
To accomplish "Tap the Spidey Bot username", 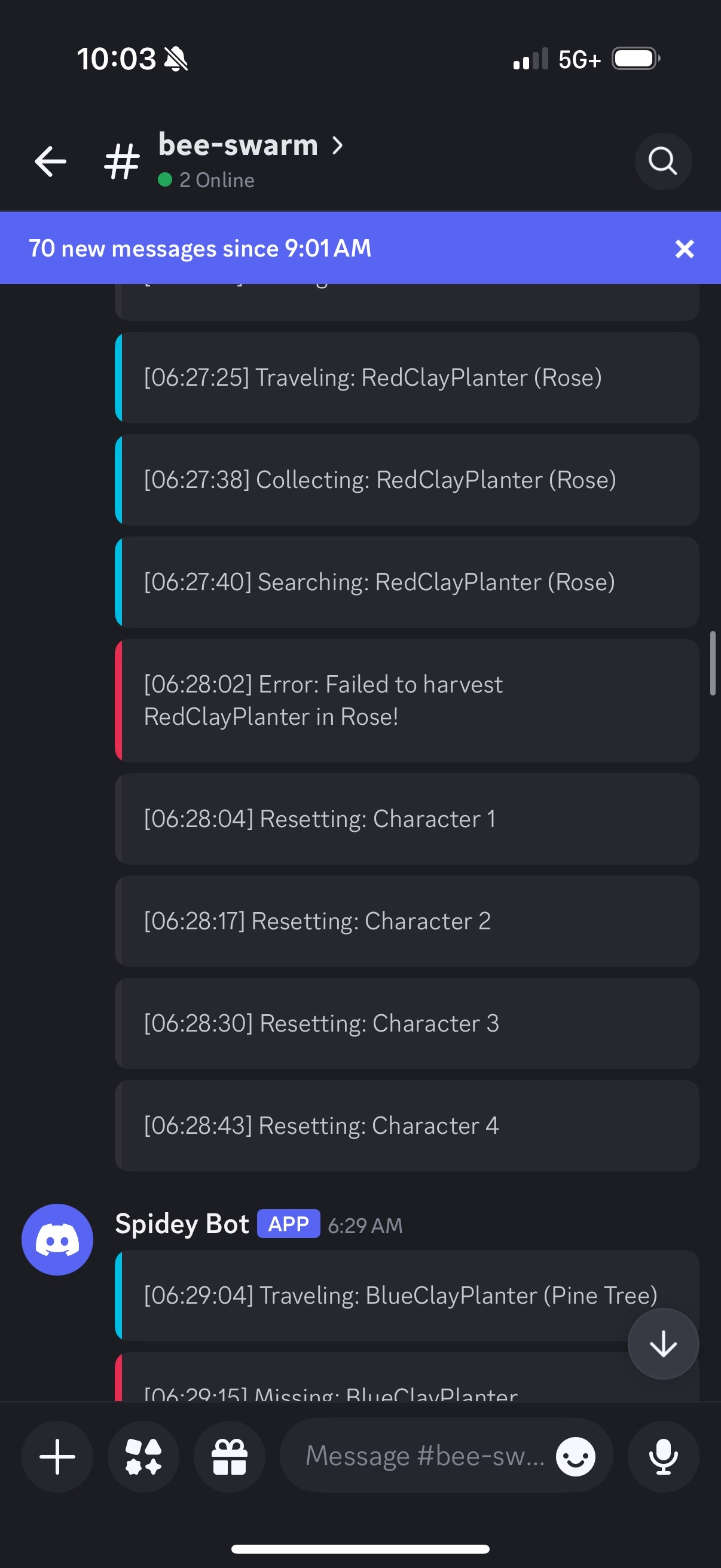I will (x=182, y=1224).
